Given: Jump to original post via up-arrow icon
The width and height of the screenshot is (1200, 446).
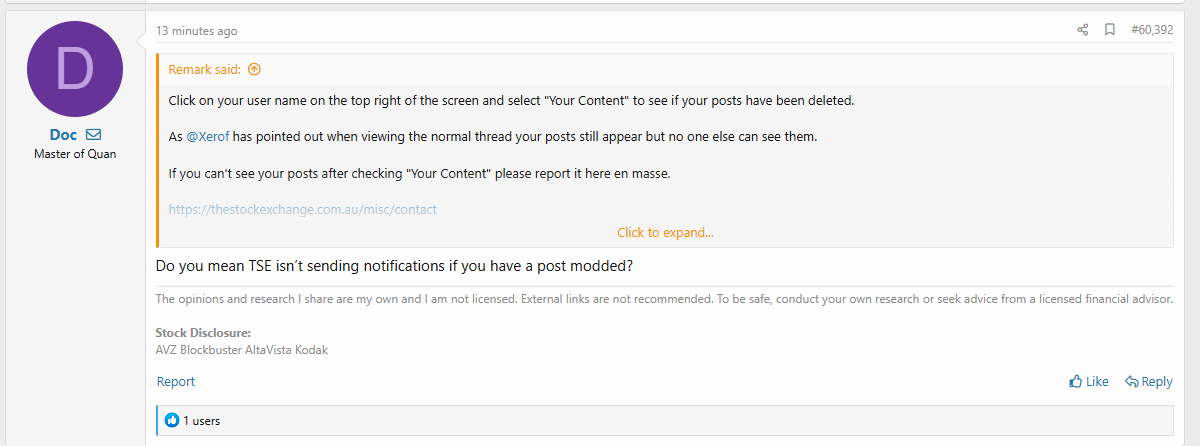Looking at the screenshot, I should (254, 69).
